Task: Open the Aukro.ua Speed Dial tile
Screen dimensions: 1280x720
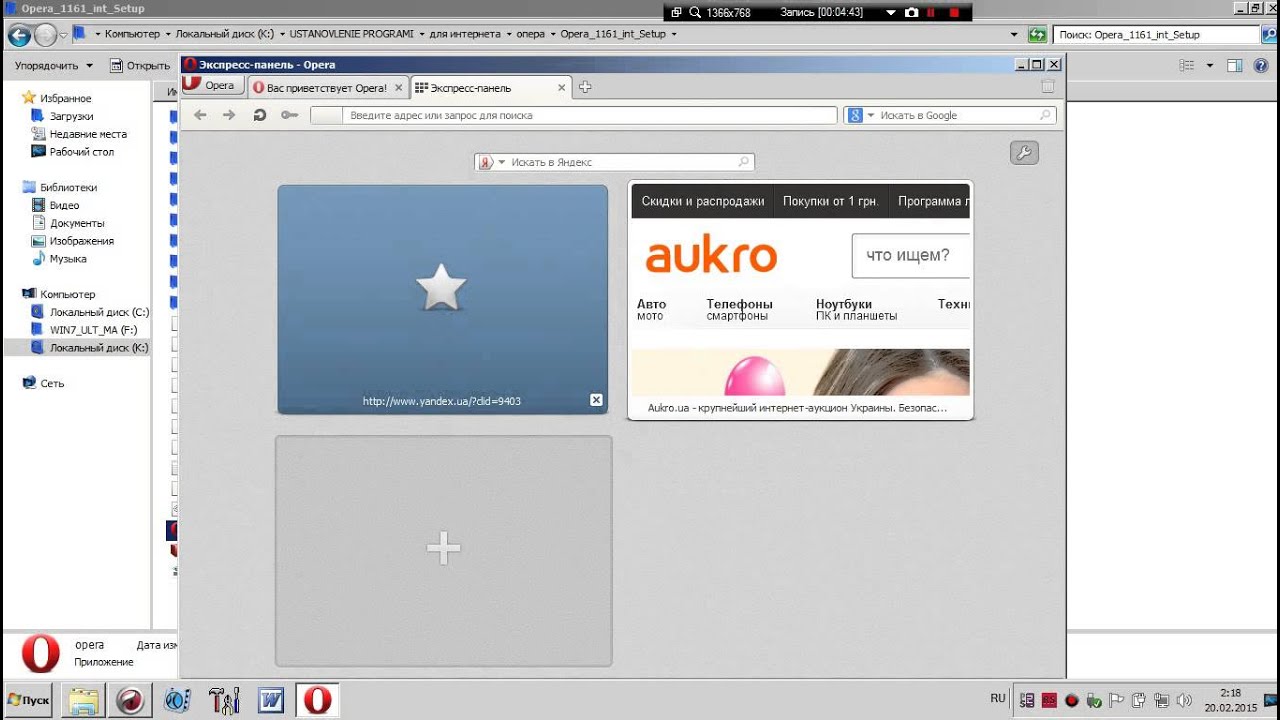Action: tap(800, 300)
